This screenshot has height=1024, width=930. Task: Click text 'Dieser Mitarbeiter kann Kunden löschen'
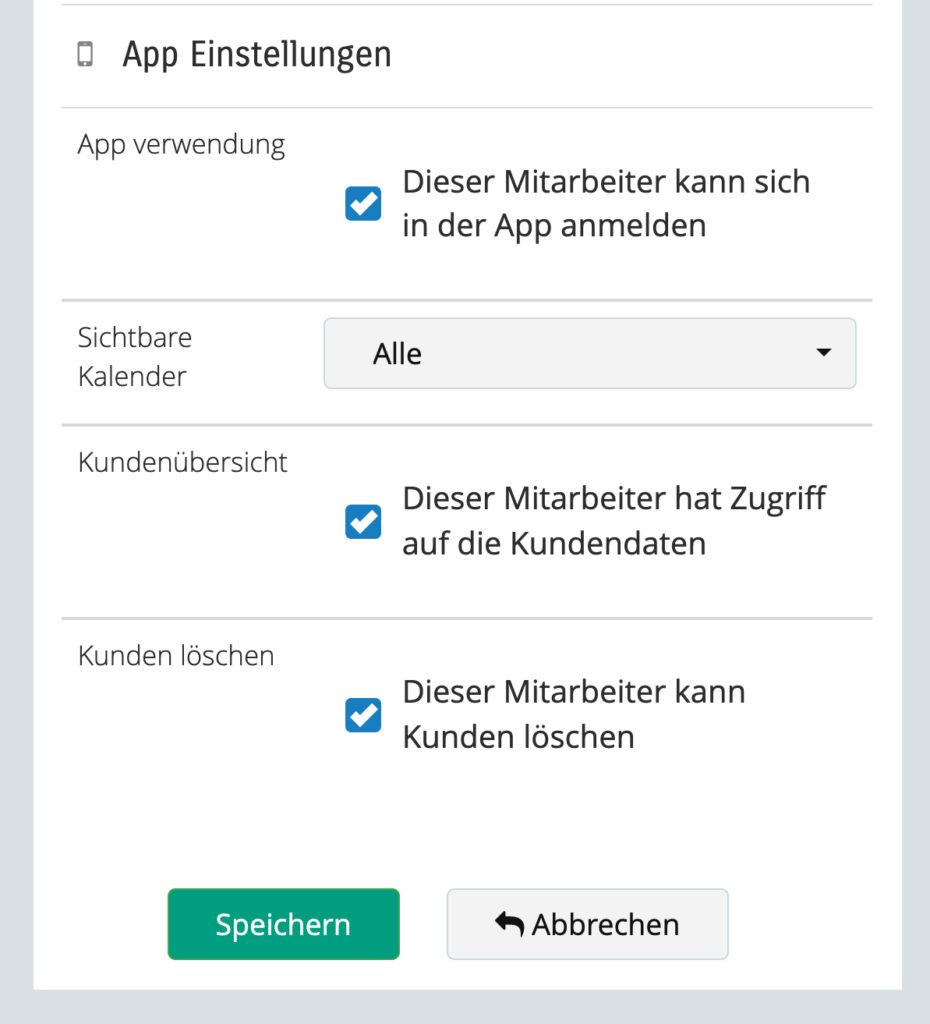pyautogui.click(x=573, y=715)
